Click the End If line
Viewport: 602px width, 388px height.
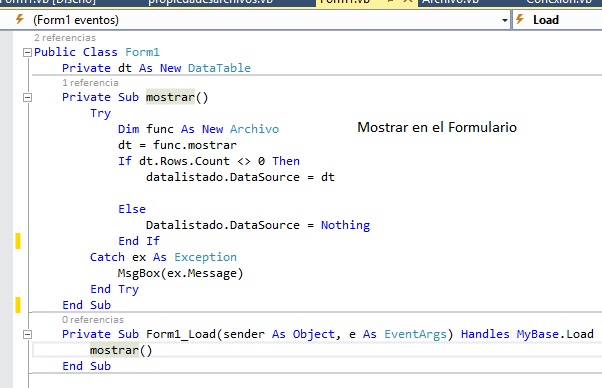139,241
